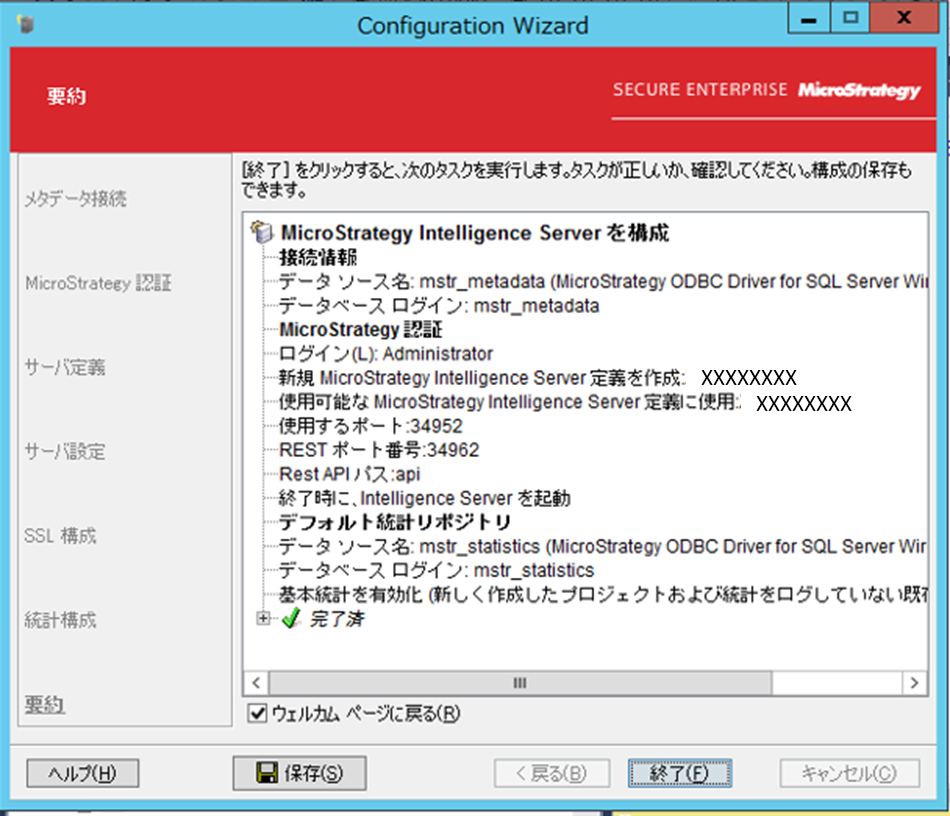The image size is (950, 816).
Task: Click the 終了(F) finish button
Action: click(x=680, y=774)
